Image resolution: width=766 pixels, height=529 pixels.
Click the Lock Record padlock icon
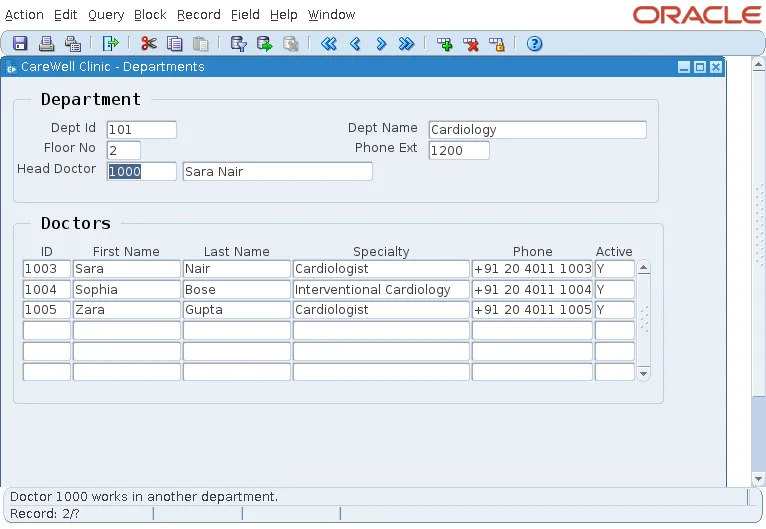coord(497,43)
